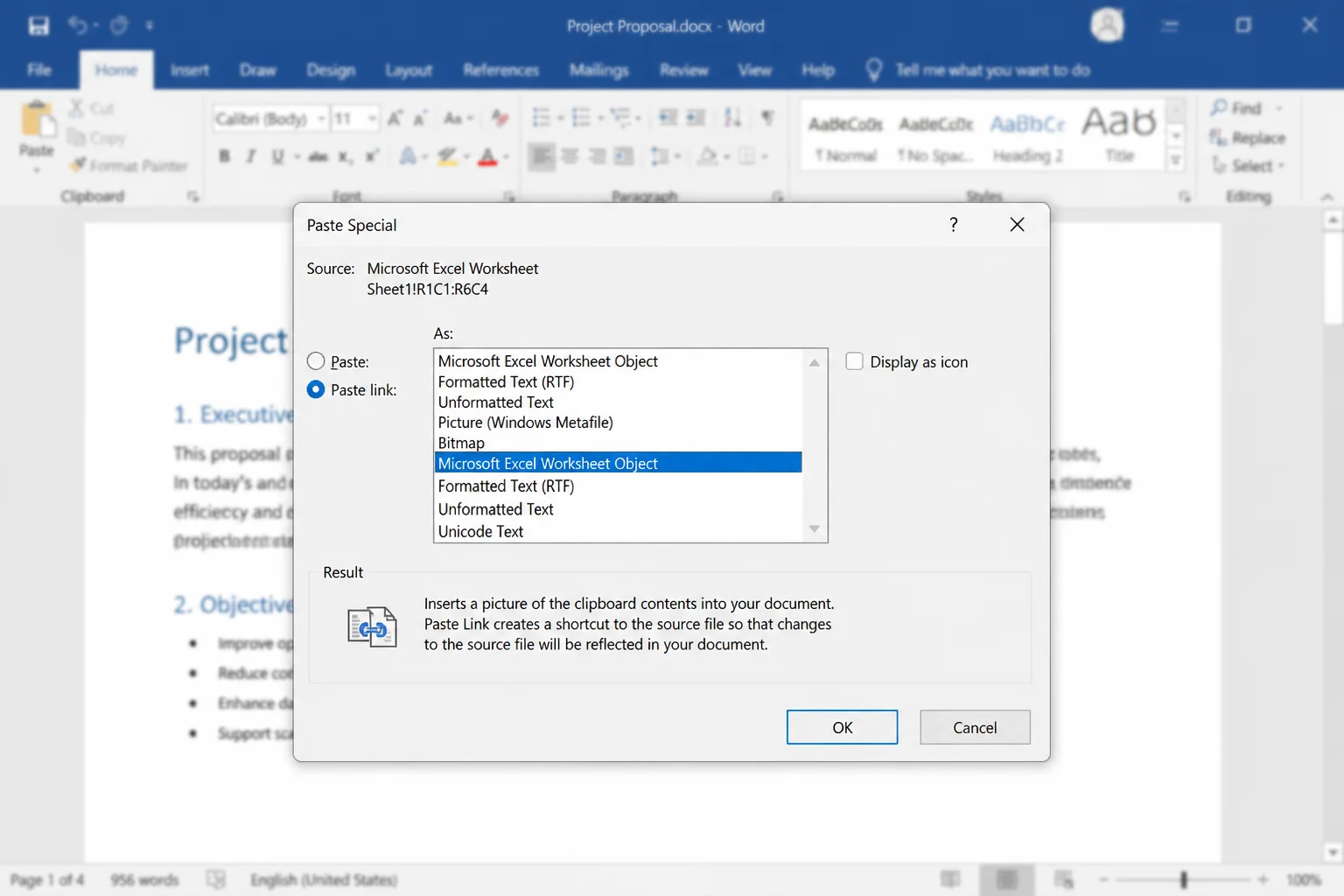Switch to the Draw tab
The image size is (1344, 896).
point(257,70)
